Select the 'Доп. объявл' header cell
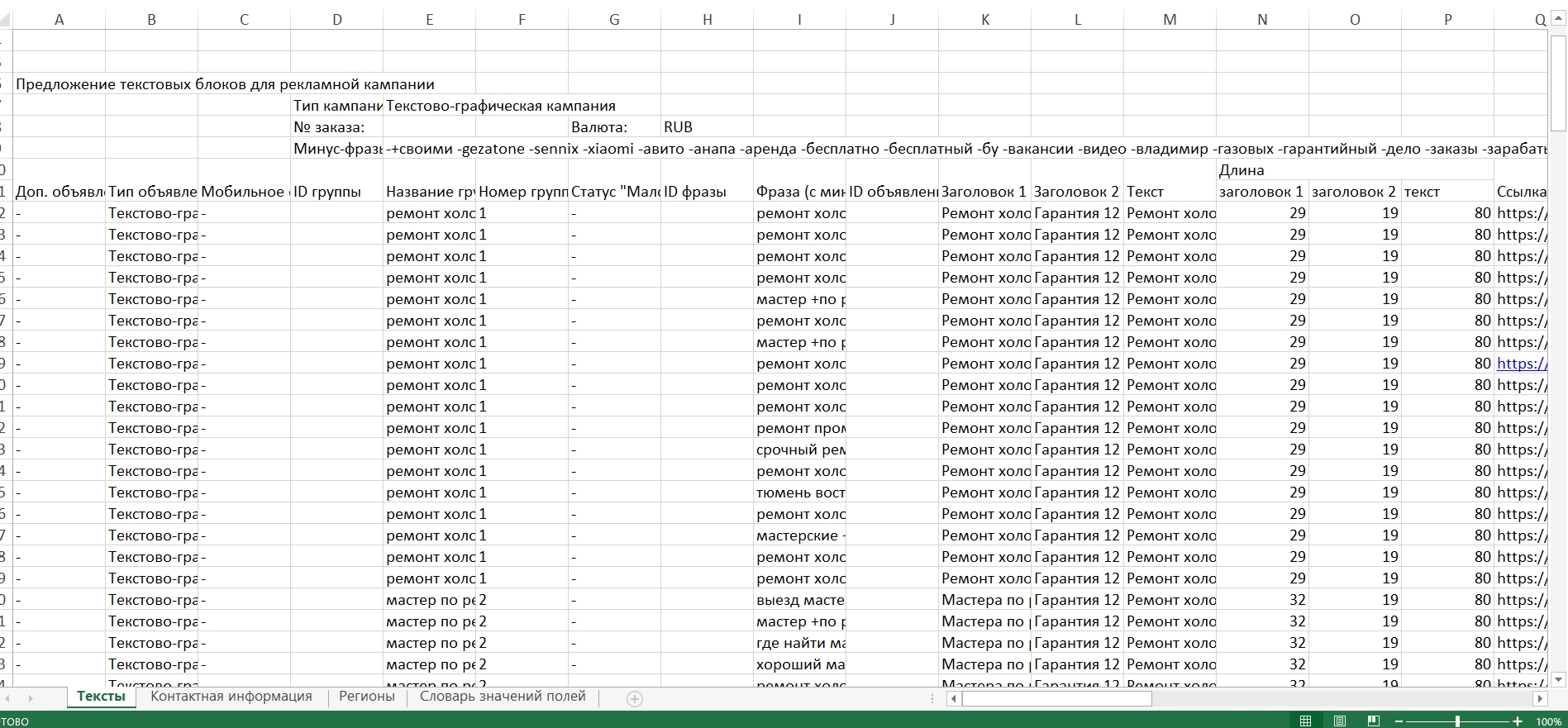This screenshot has width=1568, height=728. click(x=60, y=192)
